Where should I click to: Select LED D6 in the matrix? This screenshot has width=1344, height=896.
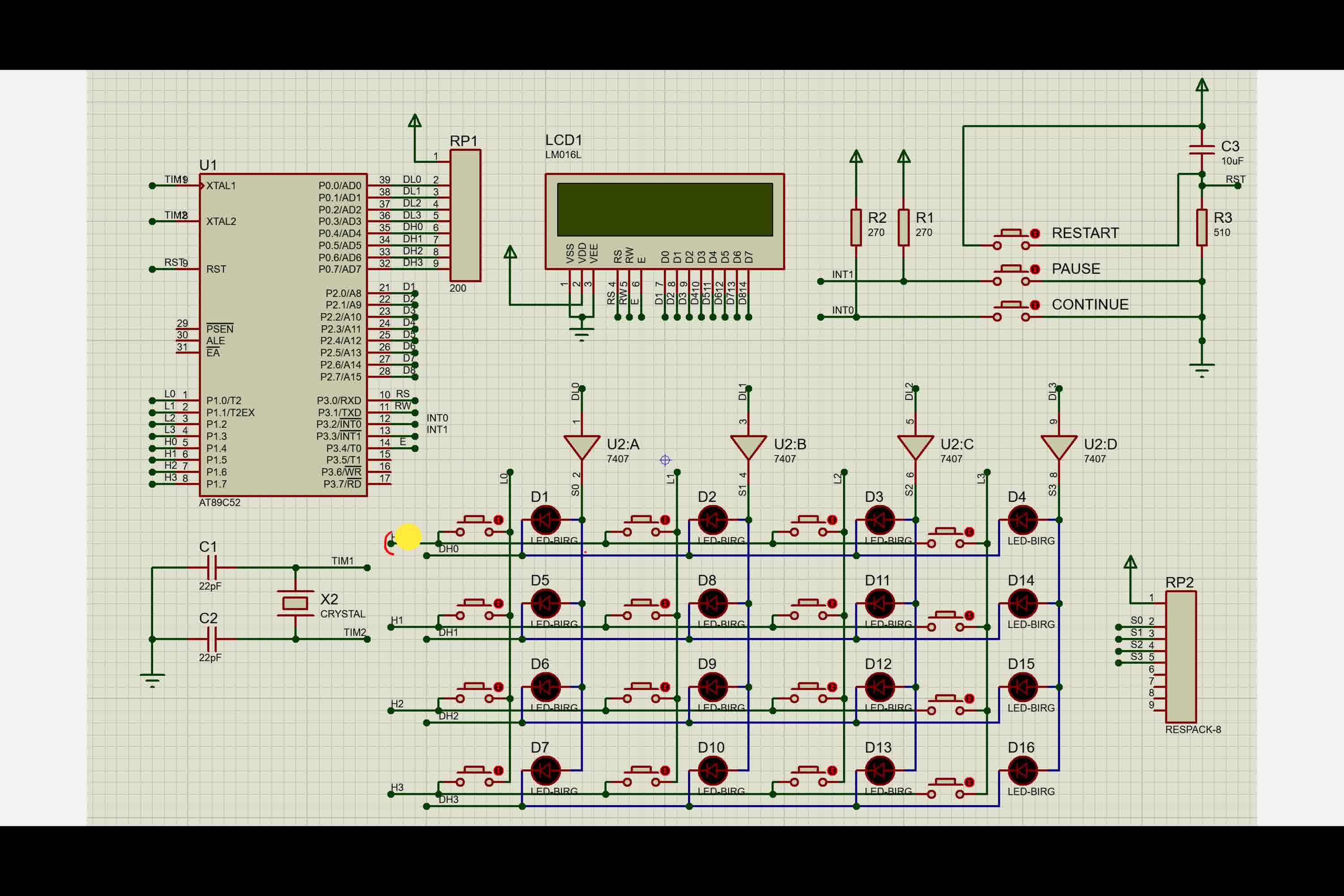546,687
